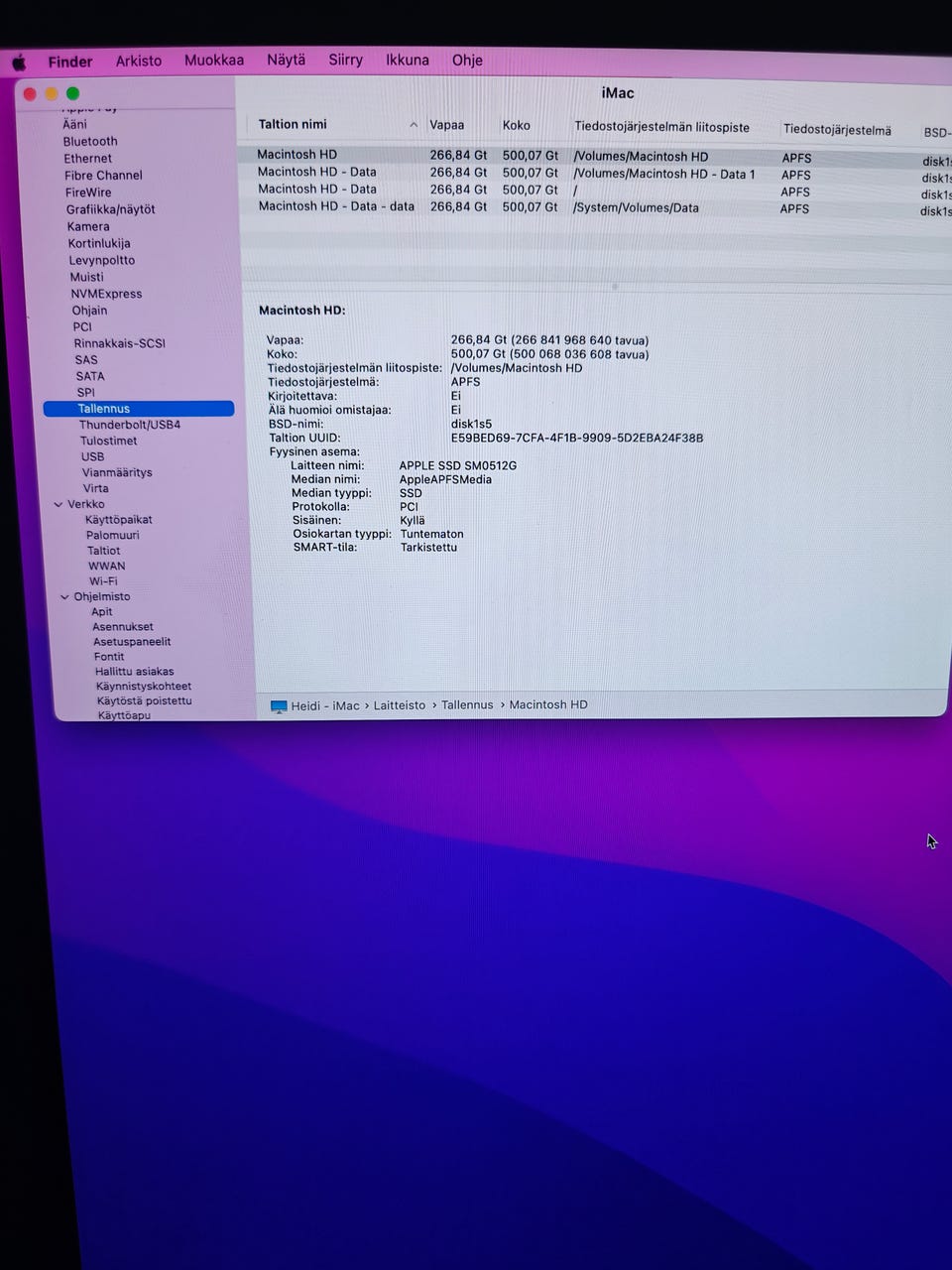Select Apit under Ohjelmisto

pos(102,612)
